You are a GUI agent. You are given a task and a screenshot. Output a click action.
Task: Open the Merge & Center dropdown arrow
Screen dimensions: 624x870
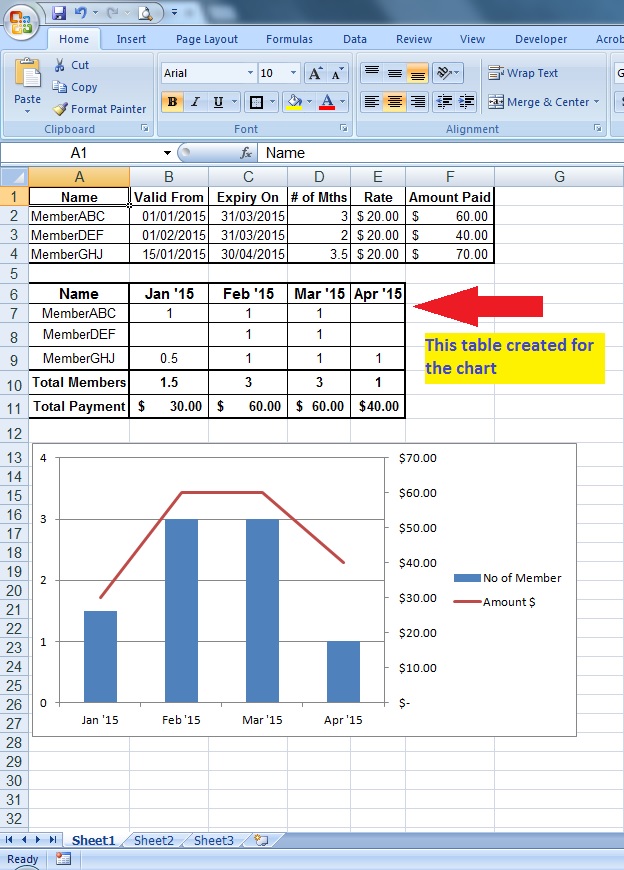[x=597, y=102]
